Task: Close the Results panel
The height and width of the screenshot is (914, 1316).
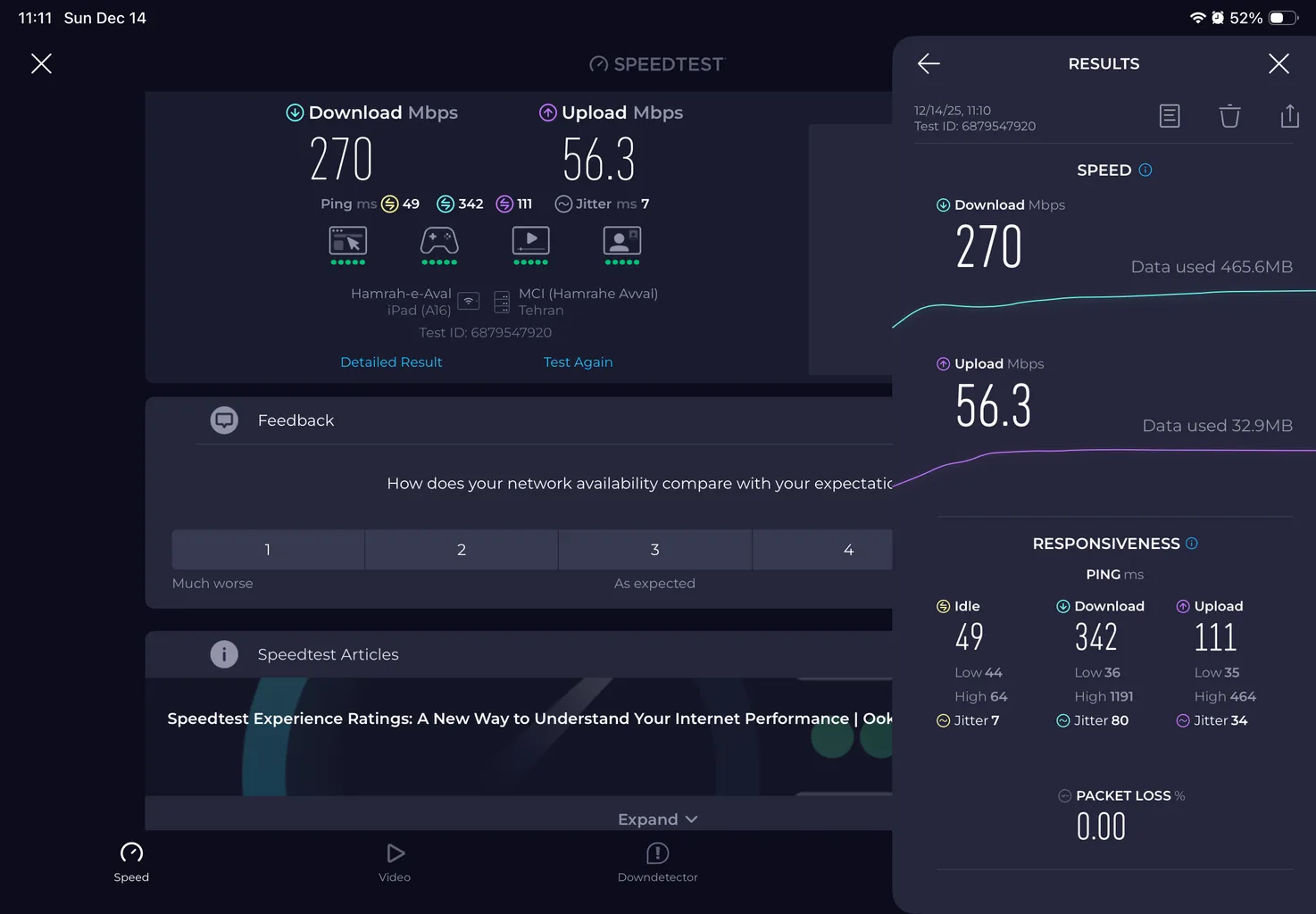Action: point(1279,63)
